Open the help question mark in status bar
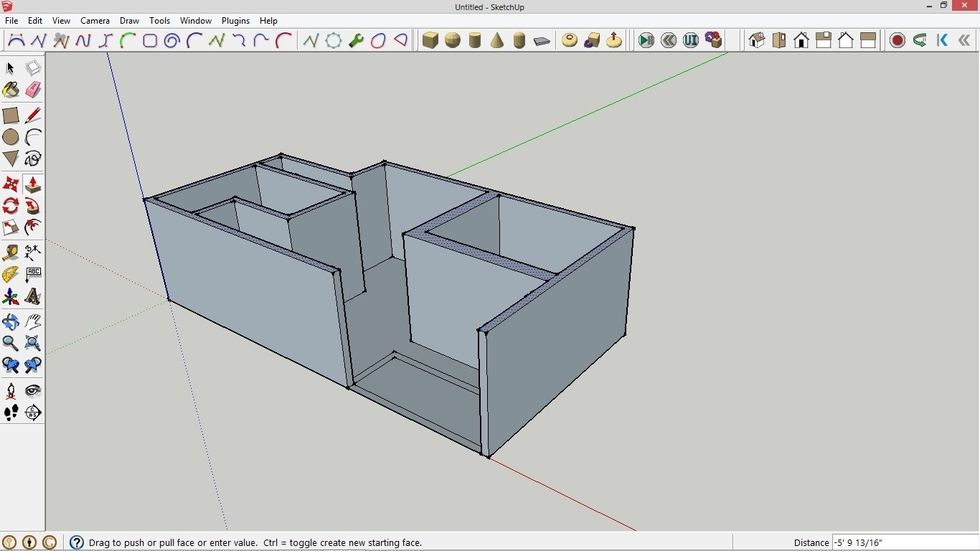Image resolution: width=980 pixels, height=551 pixels. coord(76,542)
